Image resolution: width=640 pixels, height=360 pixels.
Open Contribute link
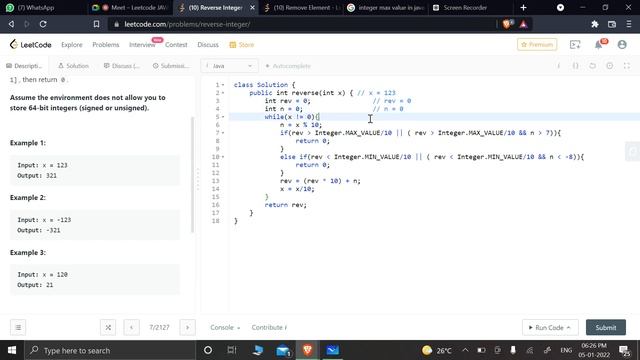coord(269,327)
